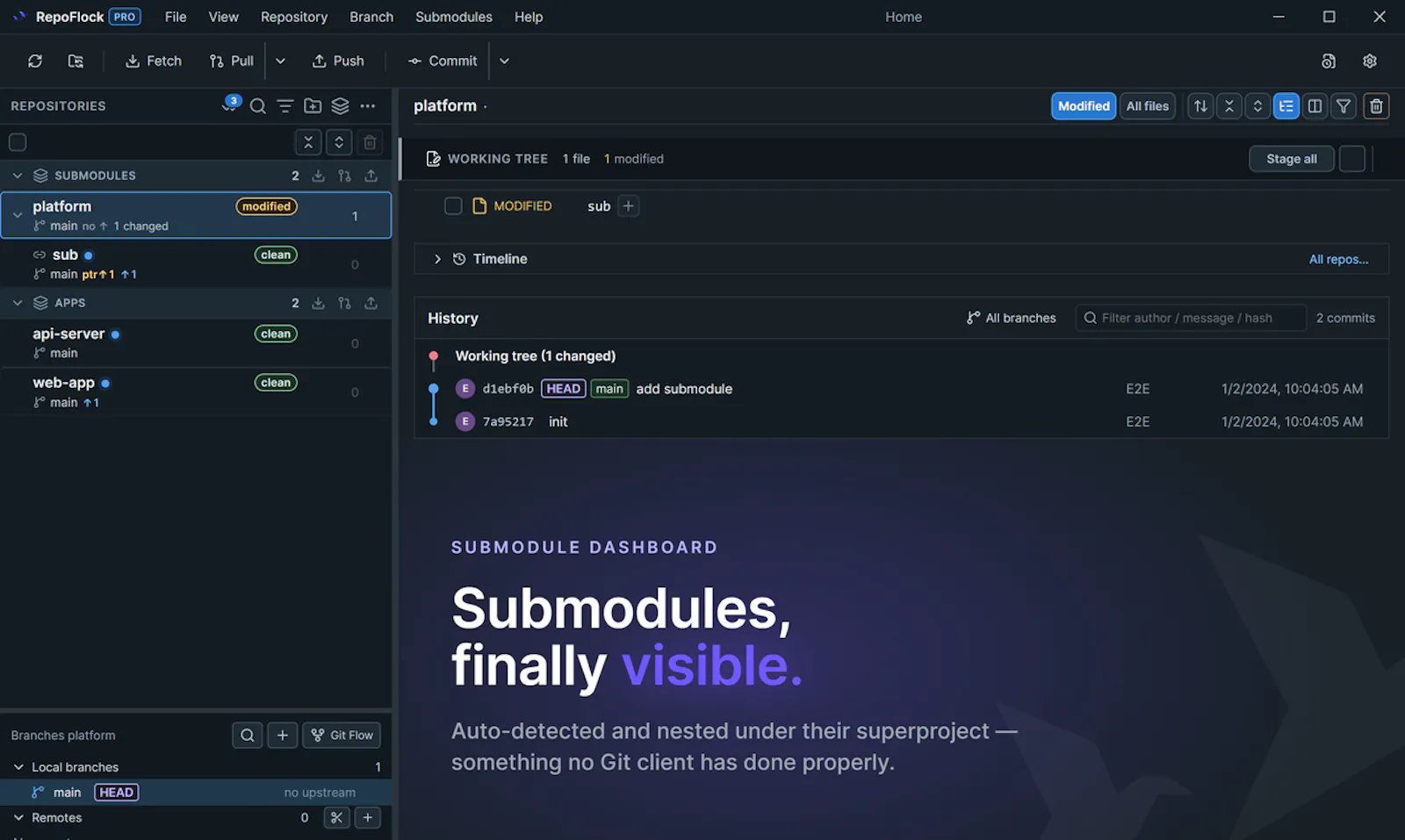Click the empty square button beside Stage all

tap(1352, 159)
